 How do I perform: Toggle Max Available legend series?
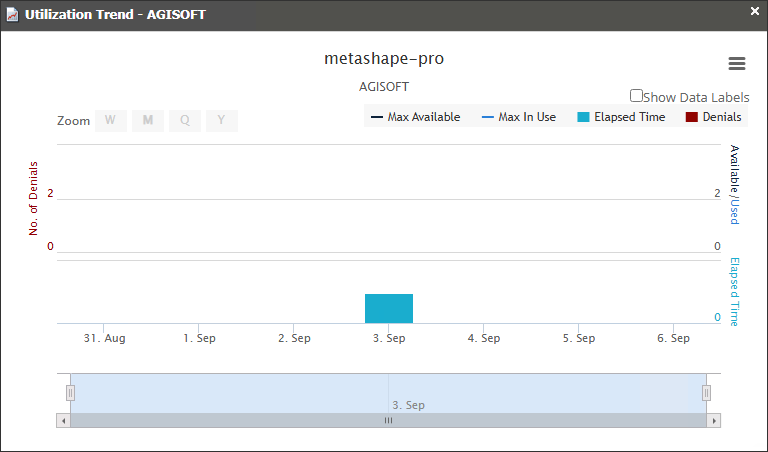click(415, 117)
